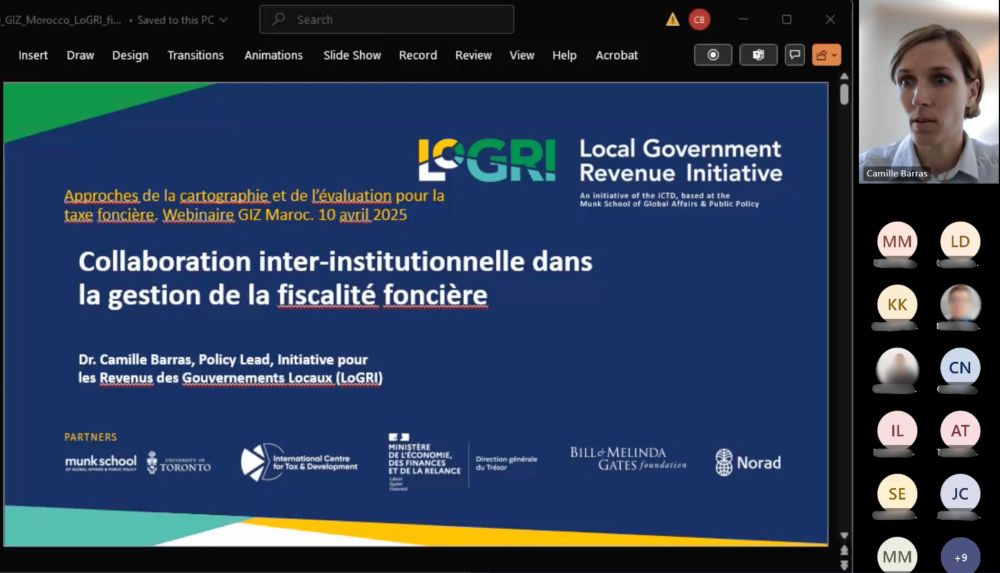Select the blurred photo avatar beside CN
The image size is (1000, 573).
(897, 368)
